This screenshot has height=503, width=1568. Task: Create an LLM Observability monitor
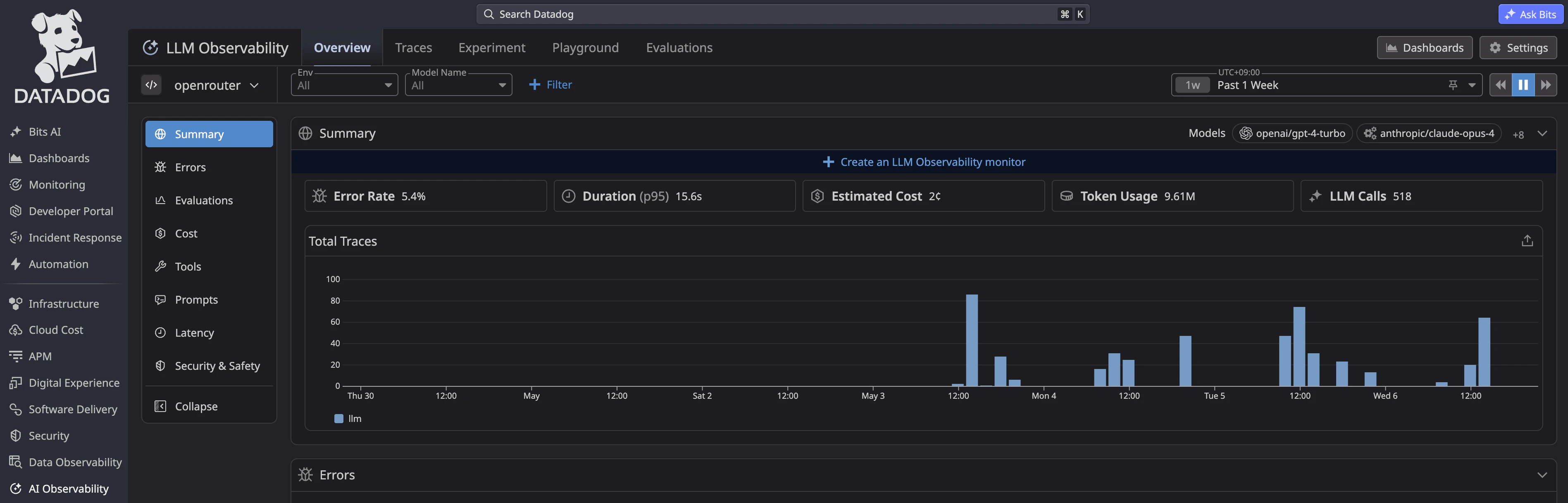[x=924, y=162]
